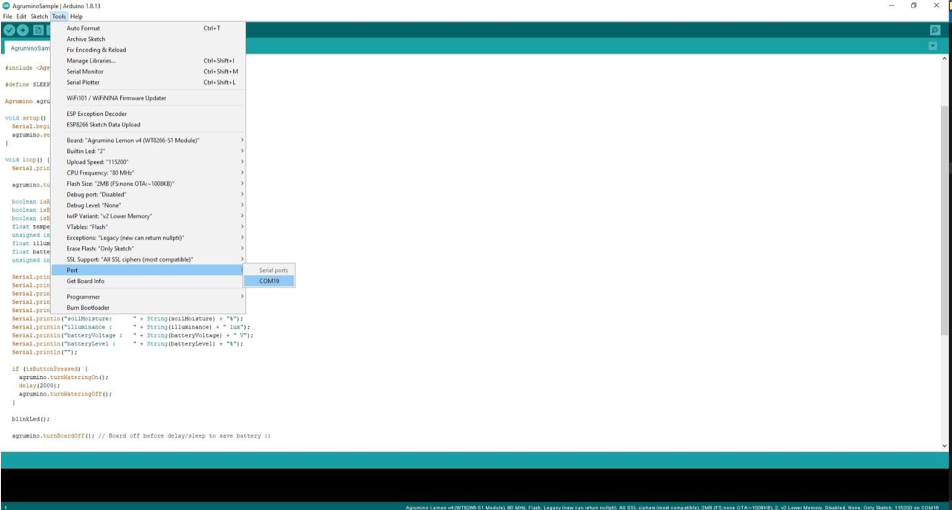Select Serial Plotter menu item

[83, 82]
